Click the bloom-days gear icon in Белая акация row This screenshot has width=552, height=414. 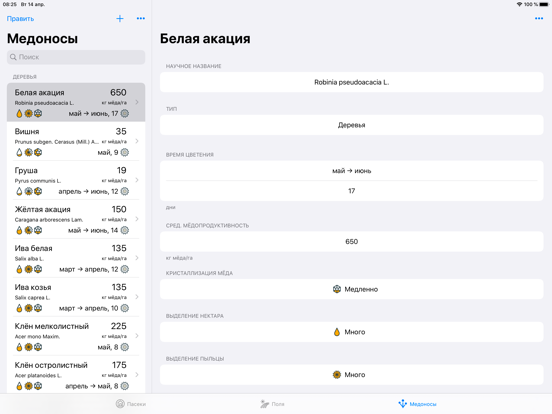[125, 113]
